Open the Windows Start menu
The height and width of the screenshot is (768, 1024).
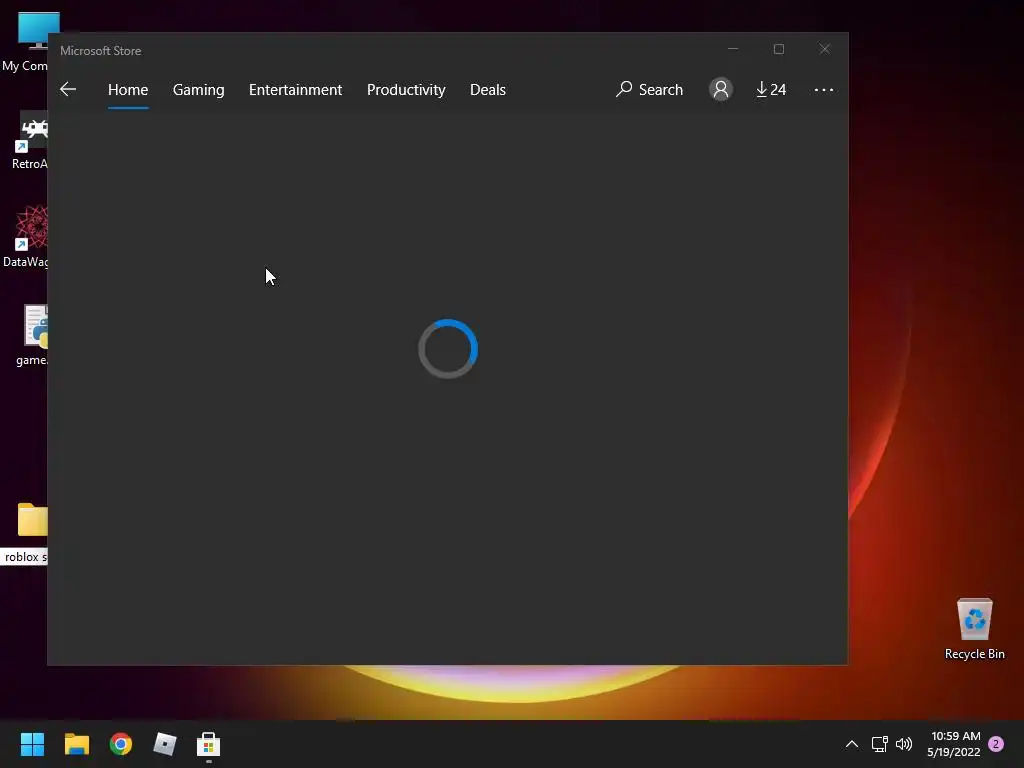pos(32,744)
